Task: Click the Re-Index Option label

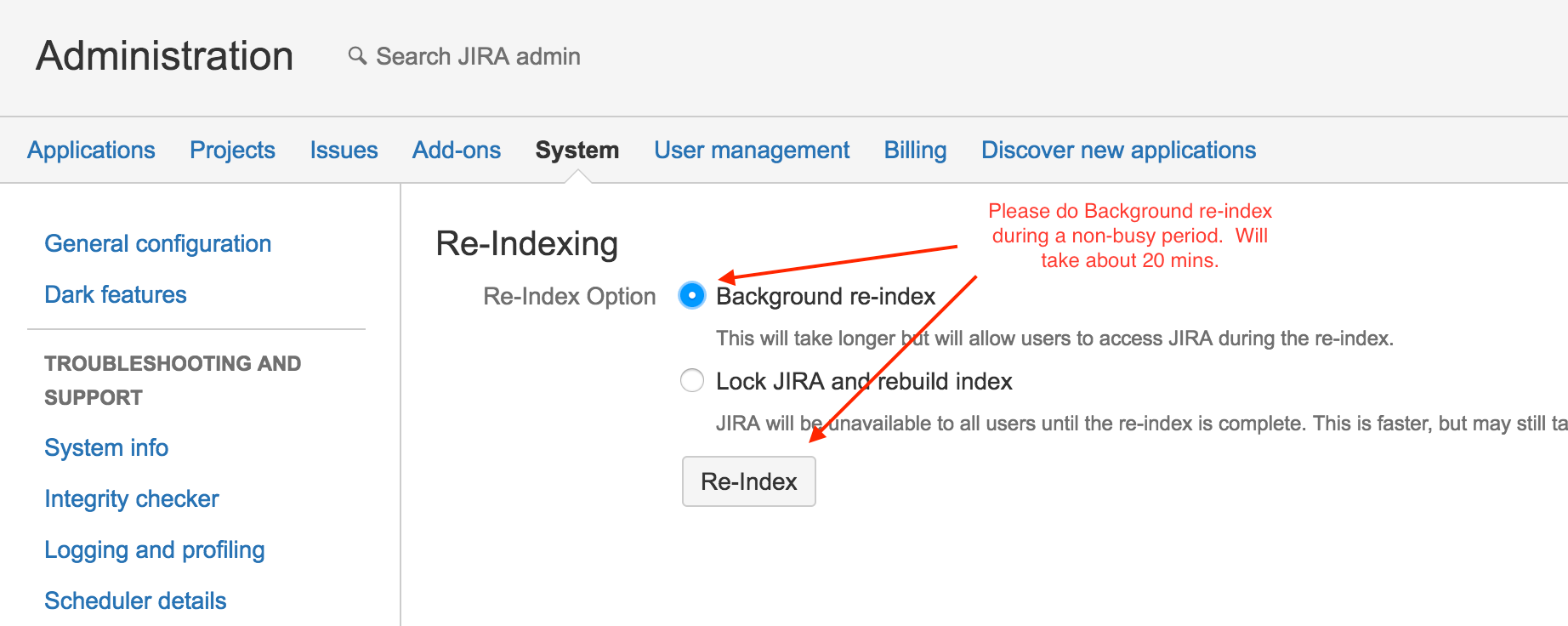Action: pos(570,296)
